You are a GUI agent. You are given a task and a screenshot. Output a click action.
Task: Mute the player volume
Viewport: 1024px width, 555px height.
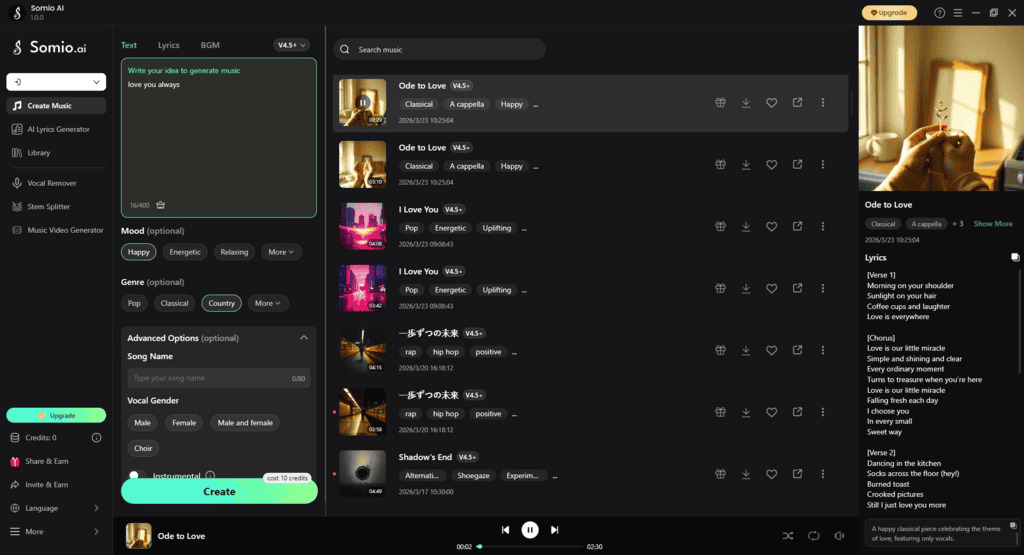(839, 536)
